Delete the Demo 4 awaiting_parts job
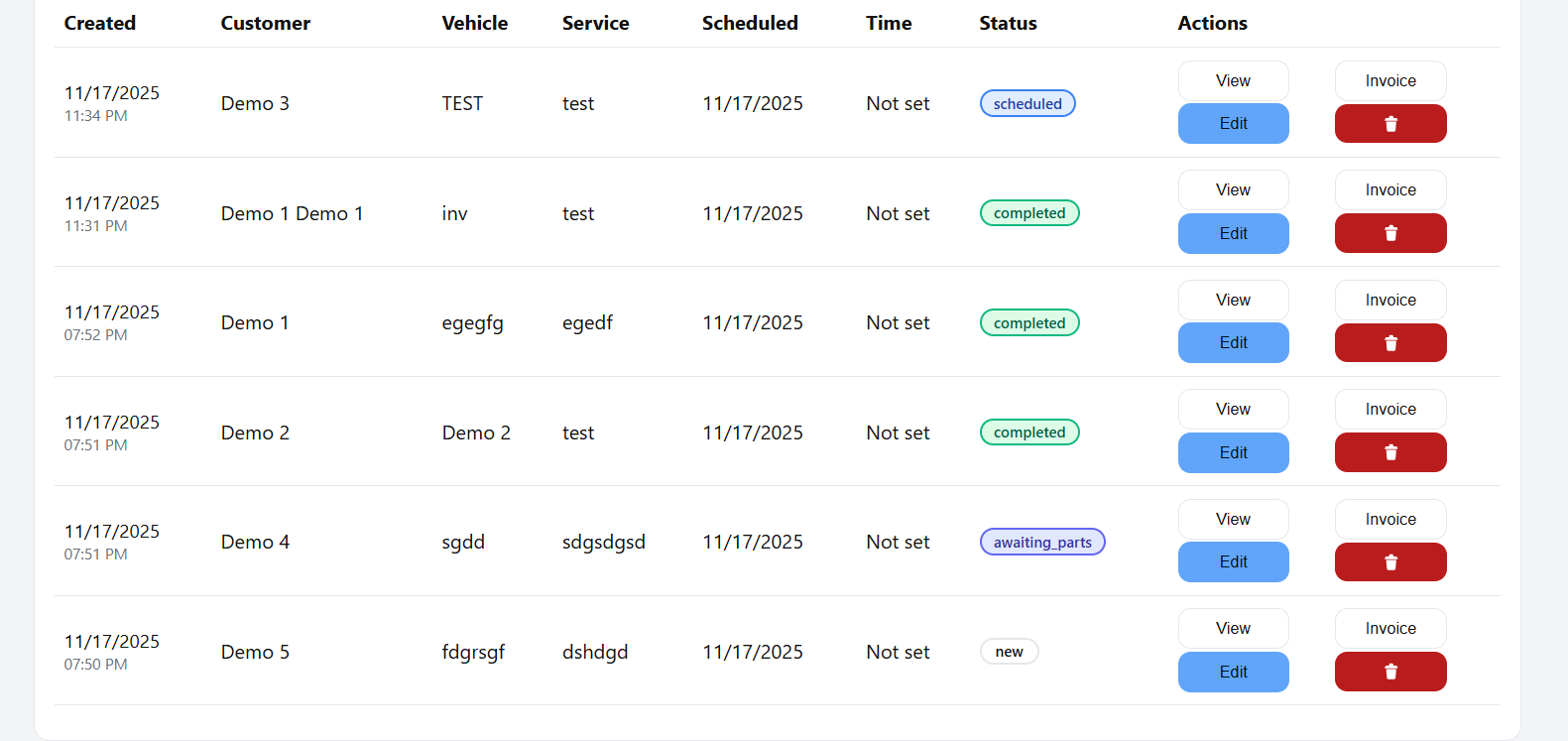The width and height of the screenshot is (1568, 741). pyautogui.click(x=1389, y=562)
